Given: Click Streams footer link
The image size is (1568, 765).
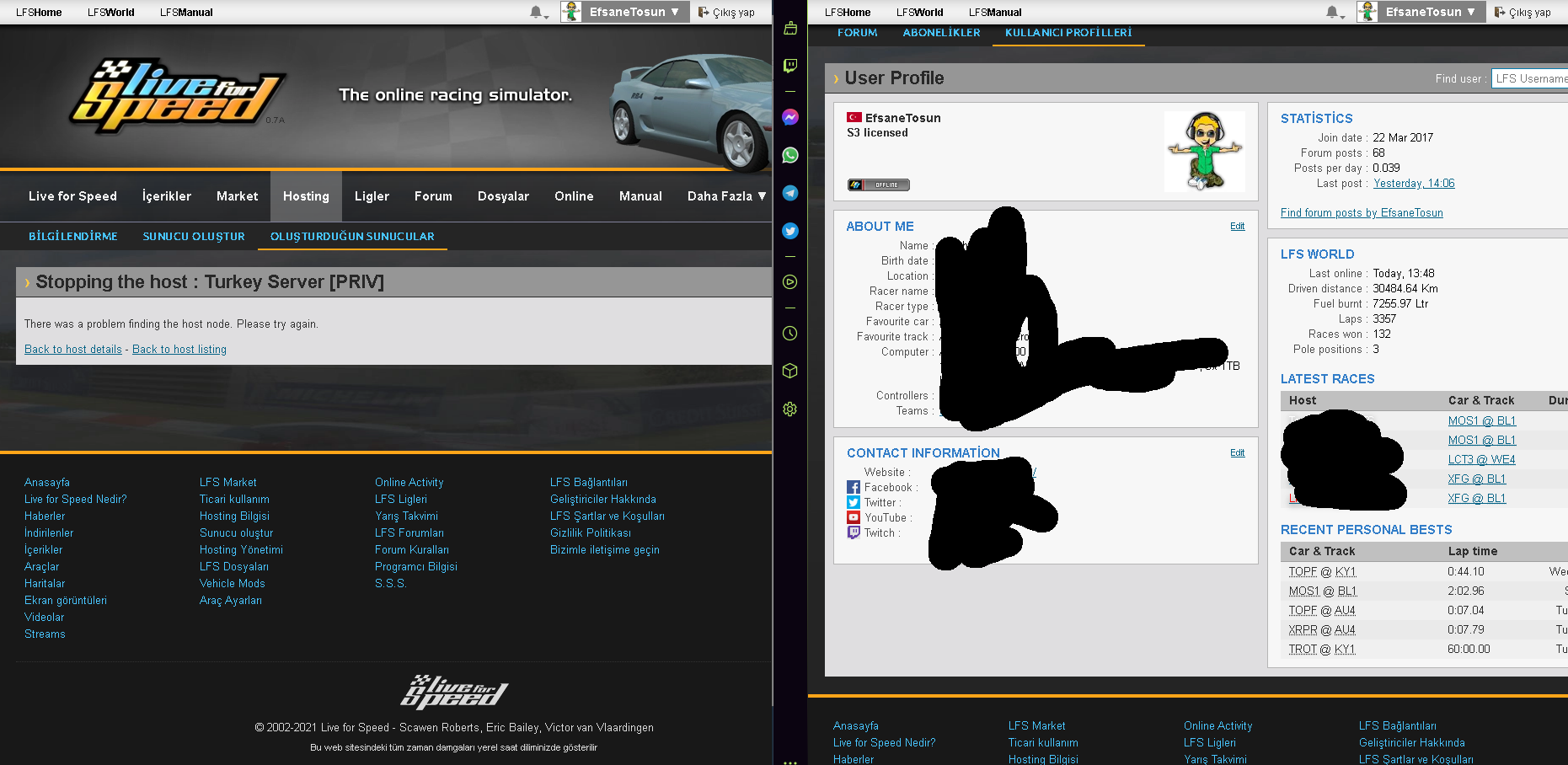Looking at the screenshot, I should (x=45, y=634).
